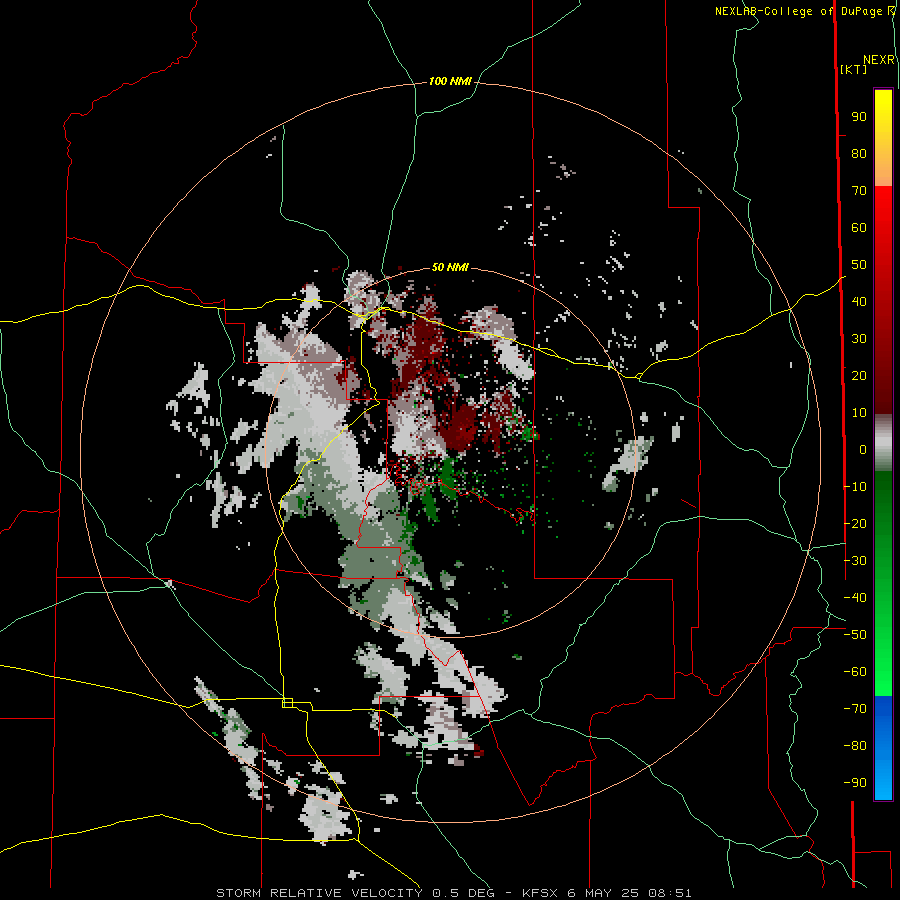
Task: Click the [KT] units label above scale
Action: point(854,69)
